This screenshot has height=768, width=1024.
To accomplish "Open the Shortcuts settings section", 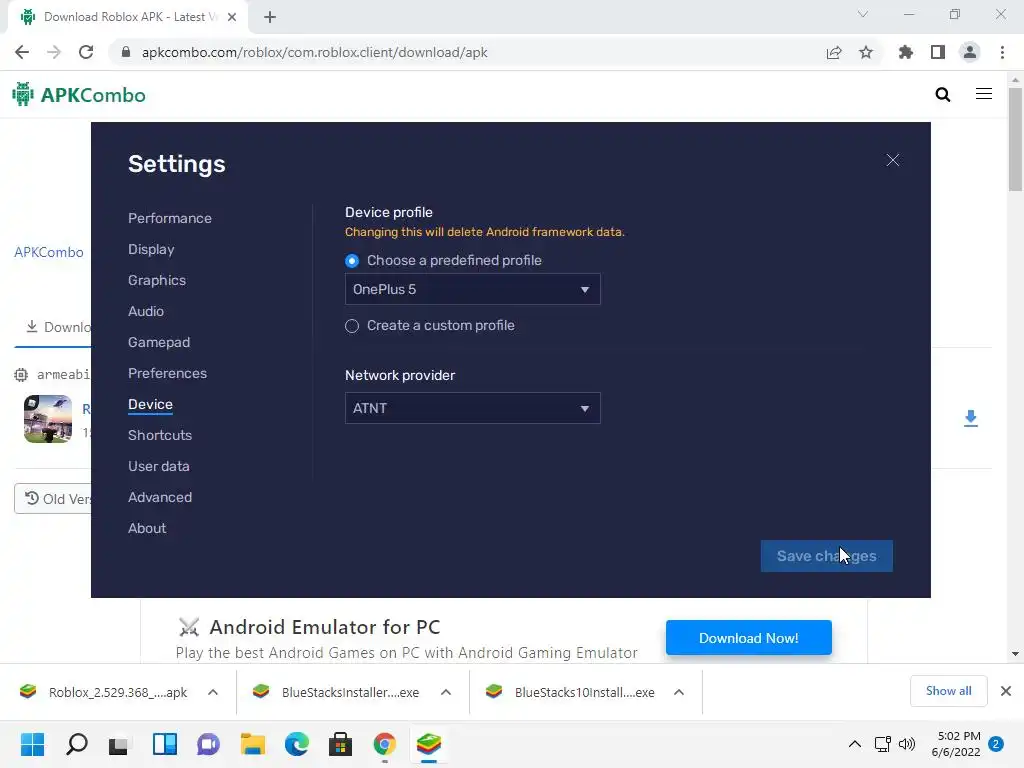I will coord(160,436).
